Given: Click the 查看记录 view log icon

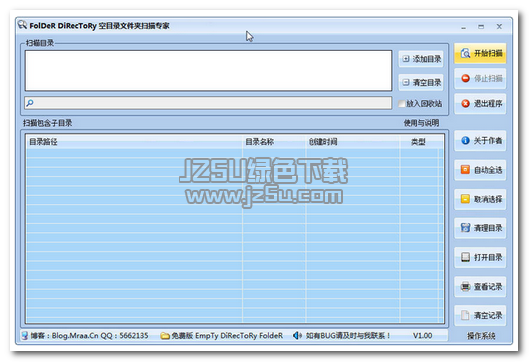Looking at the screenshot, I should 465,286.
